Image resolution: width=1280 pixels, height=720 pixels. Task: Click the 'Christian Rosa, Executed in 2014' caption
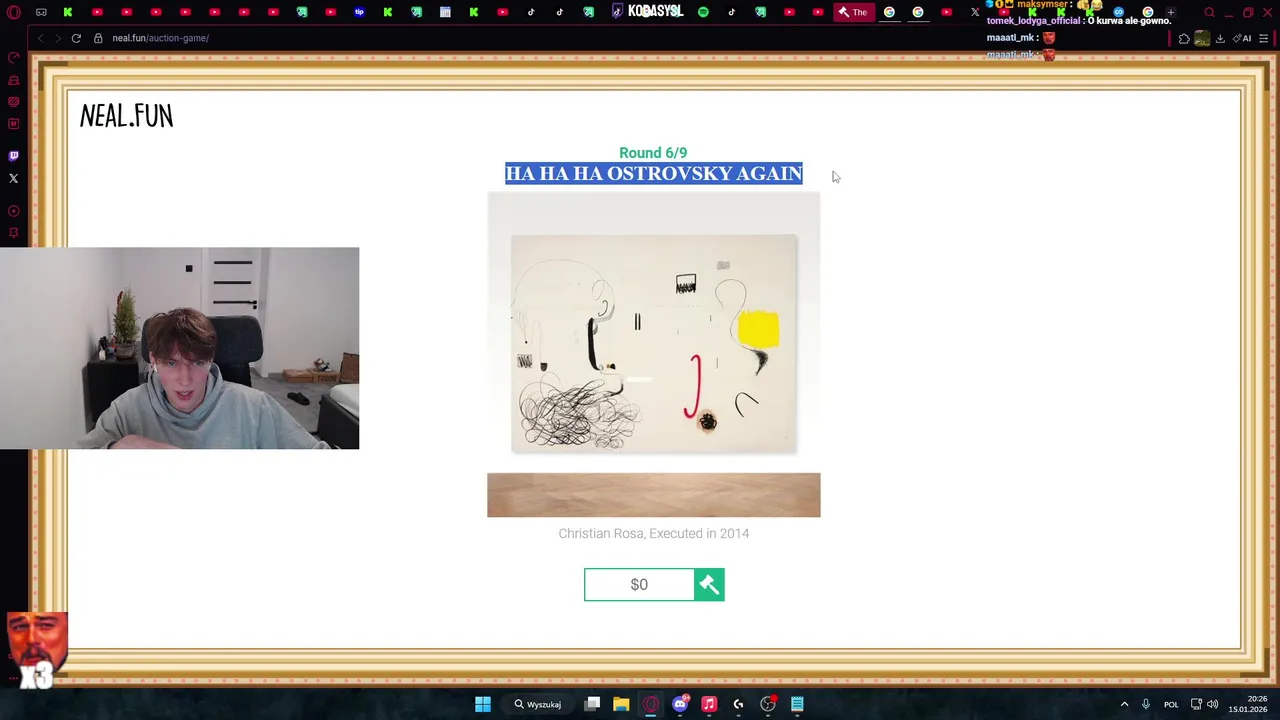coord(654,534)
